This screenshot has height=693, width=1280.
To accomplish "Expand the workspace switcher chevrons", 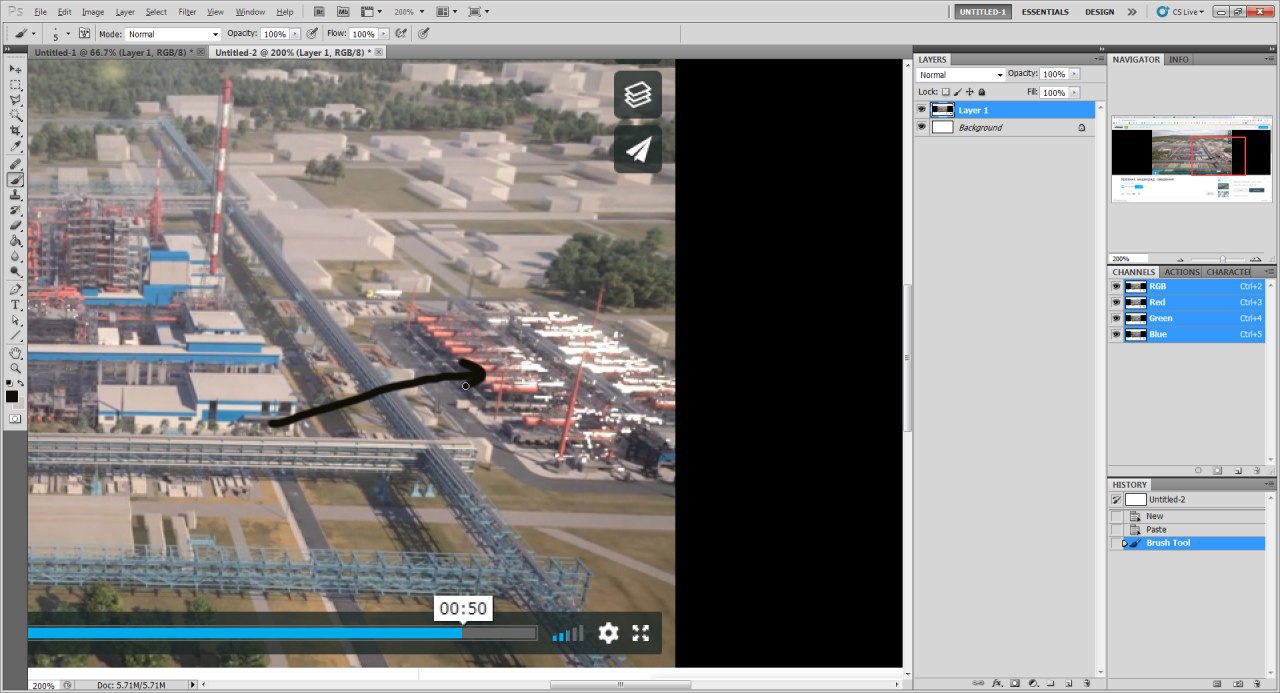I will point(1132,12).
